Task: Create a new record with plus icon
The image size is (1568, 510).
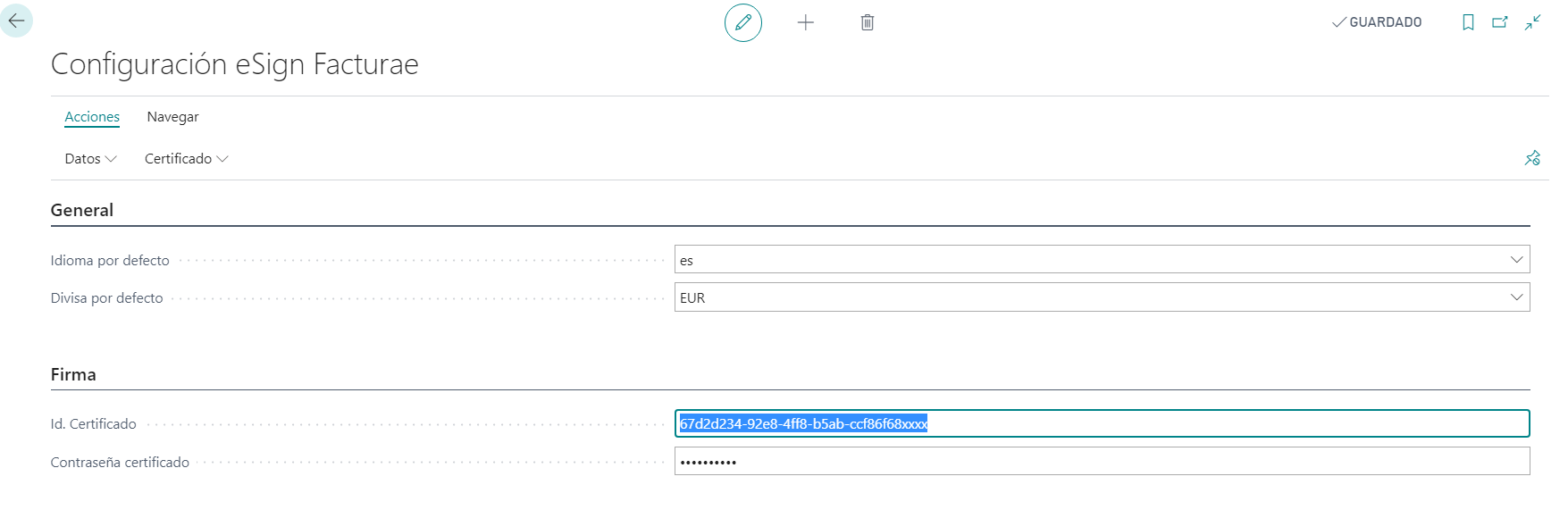Action: coord(805,22)
